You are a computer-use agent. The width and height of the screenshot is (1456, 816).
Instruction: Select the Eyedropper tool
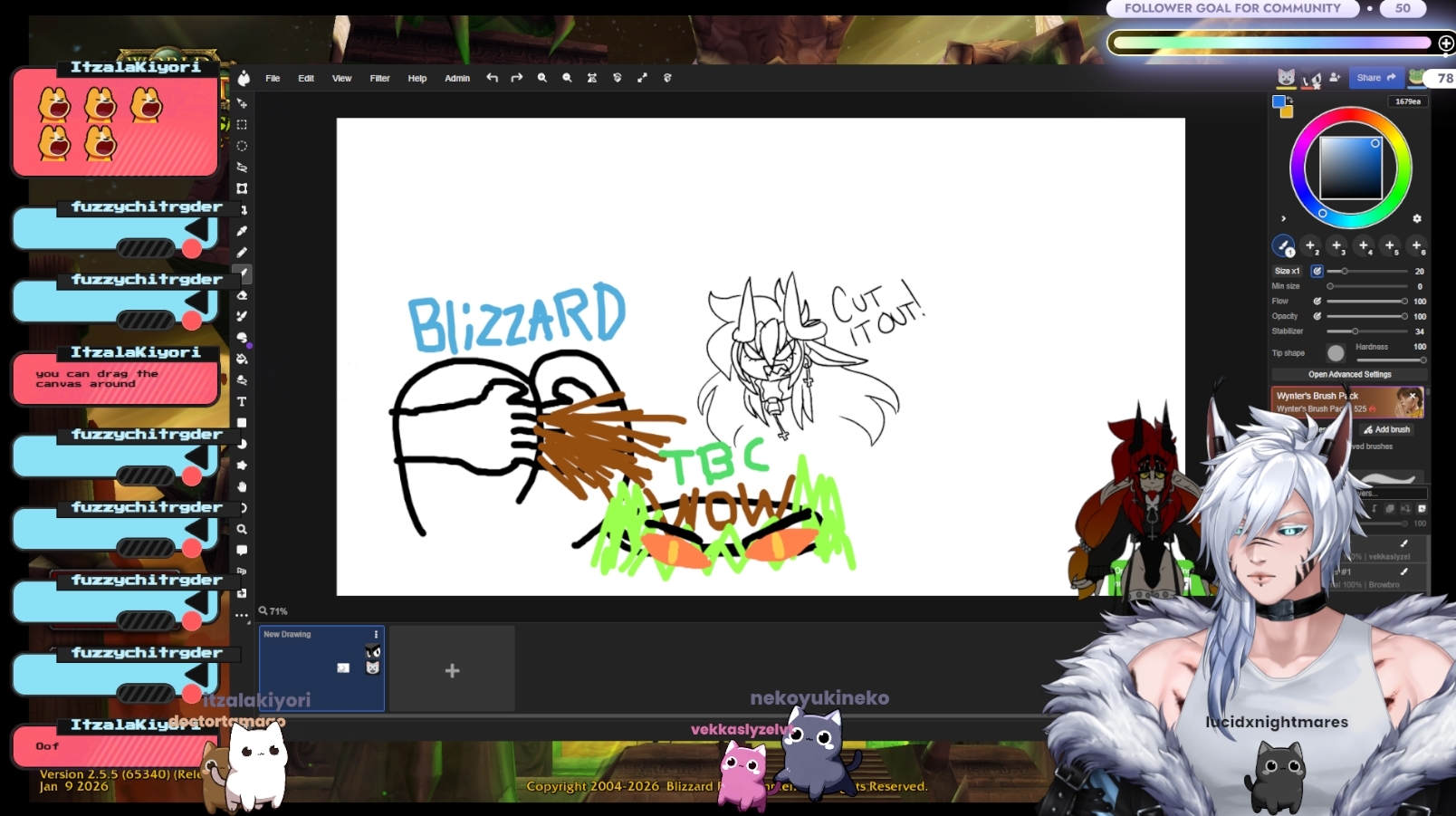point(242,231)
